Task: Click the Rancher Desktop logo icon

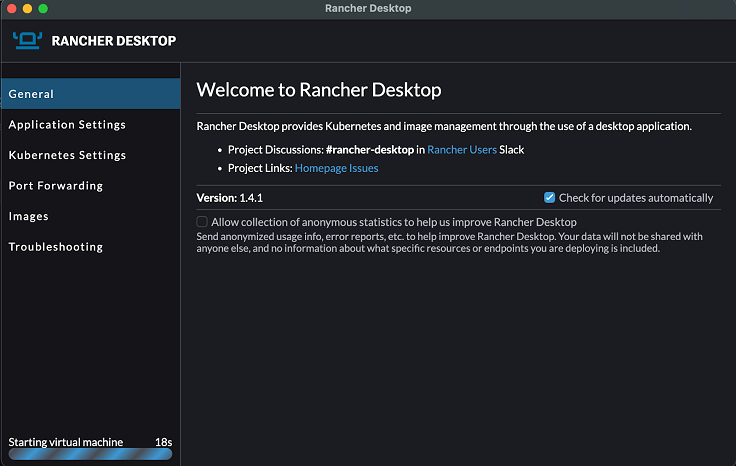Action: click(x=27, y=41)
